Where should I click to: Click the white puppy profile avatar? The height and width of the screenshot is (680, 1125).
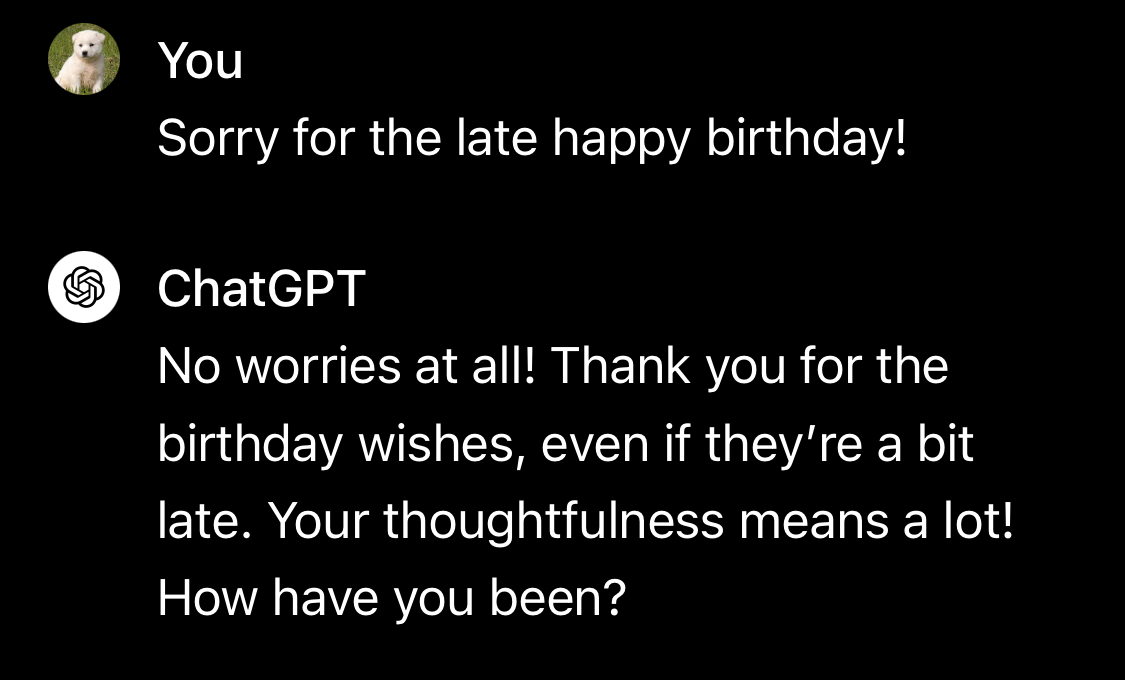[x=84, y=59]
